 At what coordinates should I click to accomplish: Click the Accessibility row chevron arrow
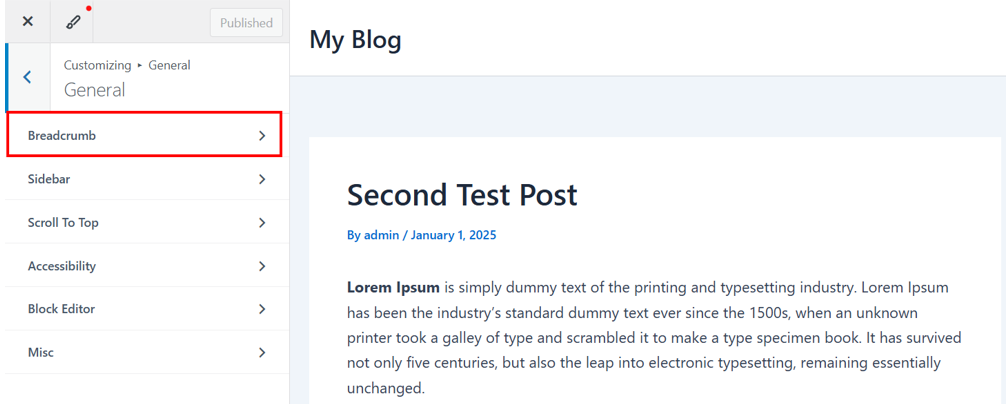click(262, 266)
